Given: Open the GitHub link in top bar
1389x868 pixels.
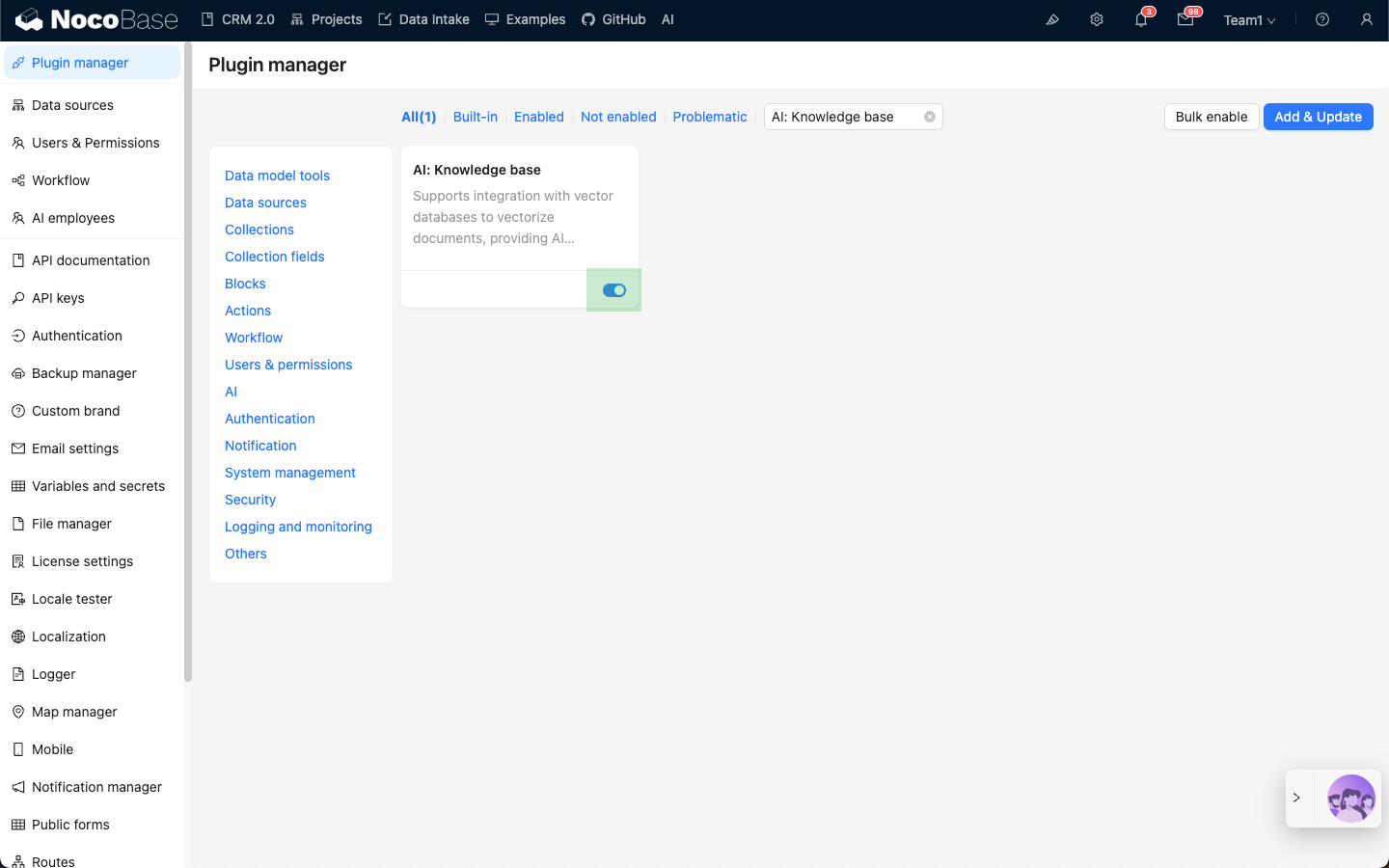Looking at the screenshot, I should [614, 19].
